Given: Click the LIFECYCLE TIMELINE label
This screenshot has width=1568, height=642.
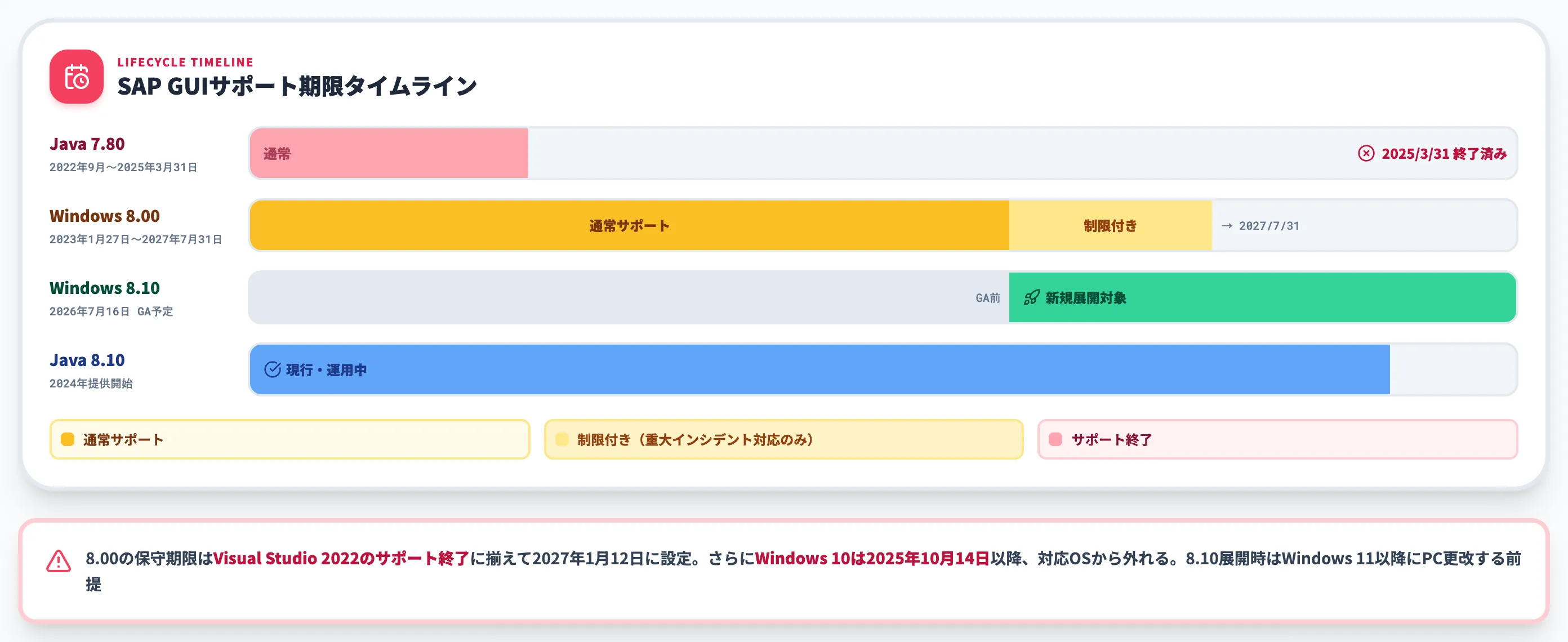Looking at the screenshot, I should coord(186,62).
